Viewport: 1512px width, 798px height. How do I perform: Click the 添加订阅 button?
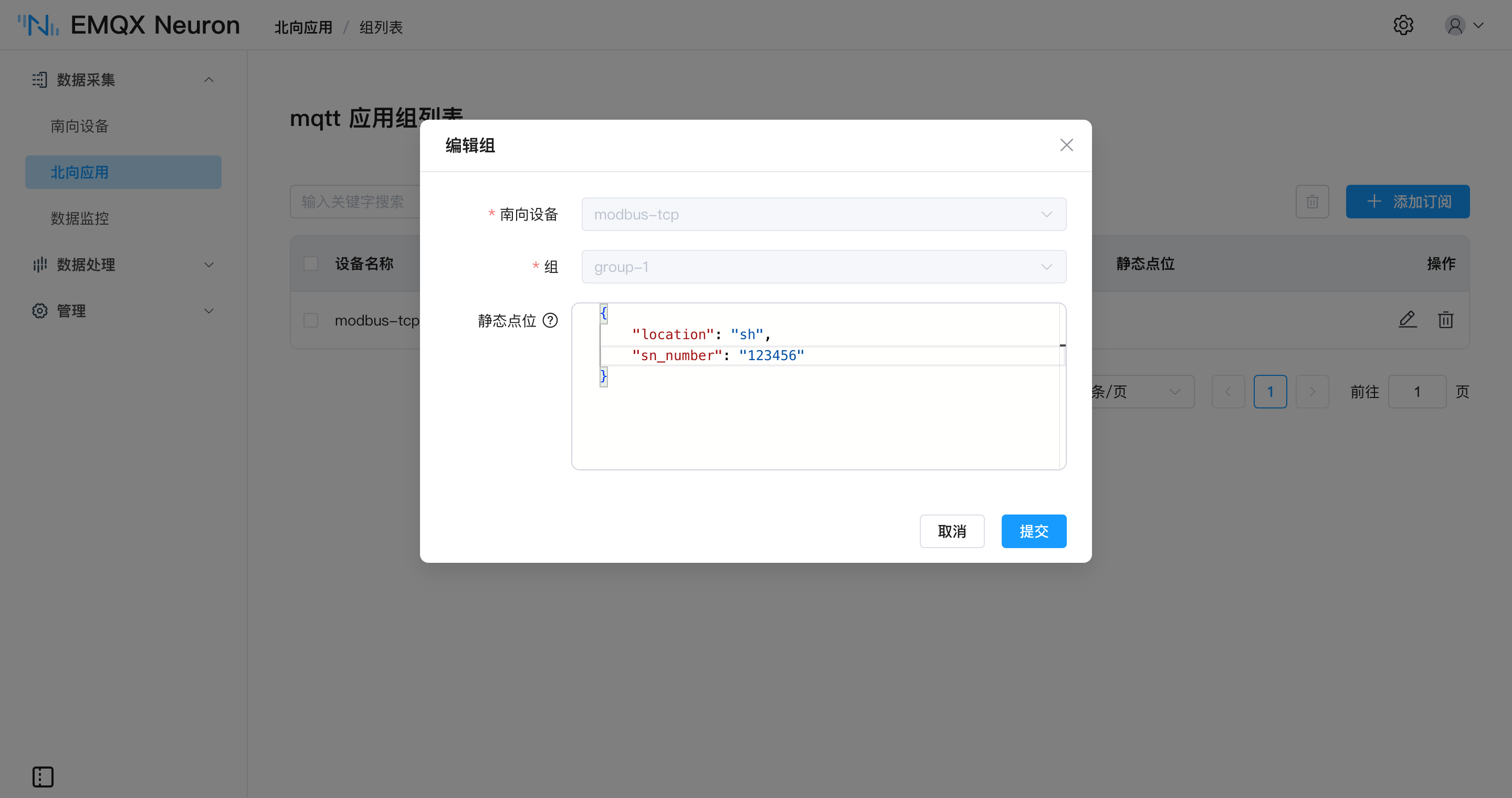pos(1407,202)
